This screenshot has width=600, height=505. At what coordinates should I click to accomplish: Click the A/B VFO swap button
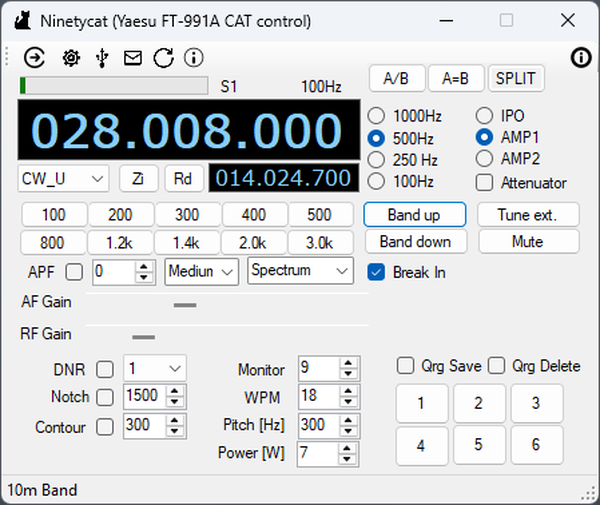[x=397, y=78]
